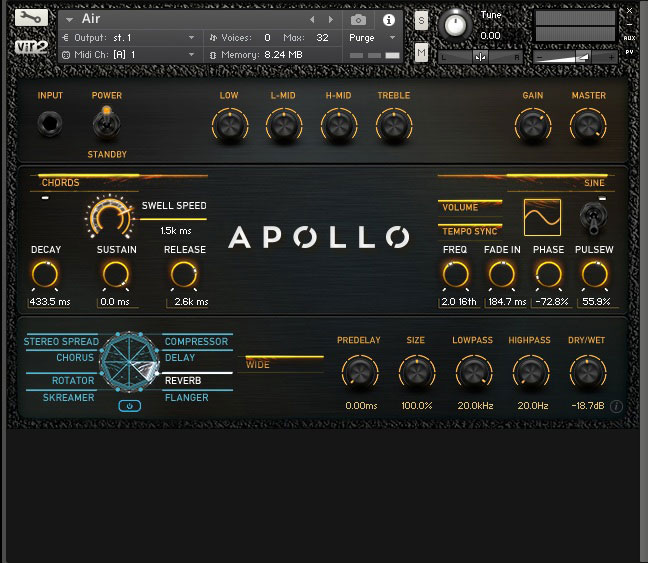Click the Swell Speed knob
Image resolution: width=648 pixels, height=563 pixels.
tap(110, 217)
